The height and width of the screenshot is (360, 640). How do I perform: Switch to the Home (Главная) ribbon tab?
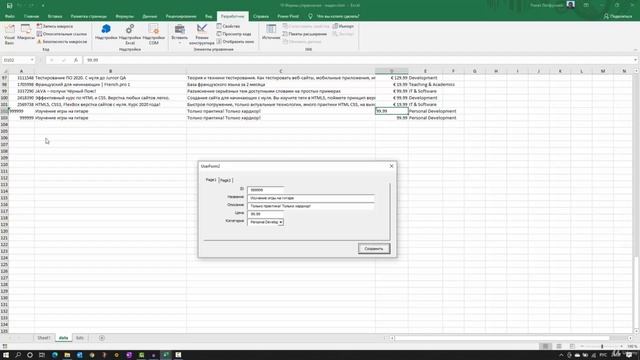tap(31, 16)
